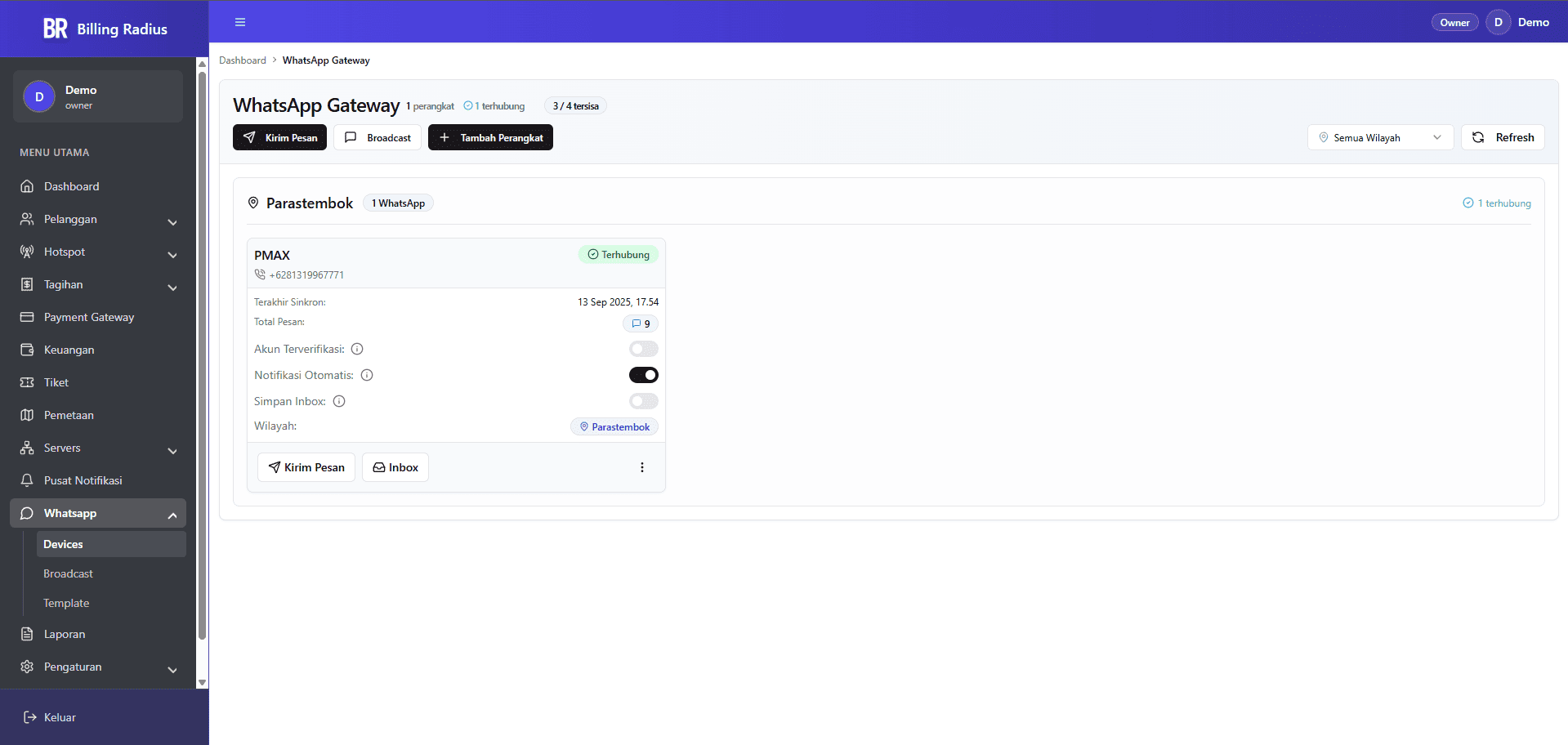Expand the Pengaturan submenu chevron
The height and width of the screenshot is (745, 1568).
pyautogui.click(x=172, y=670)
